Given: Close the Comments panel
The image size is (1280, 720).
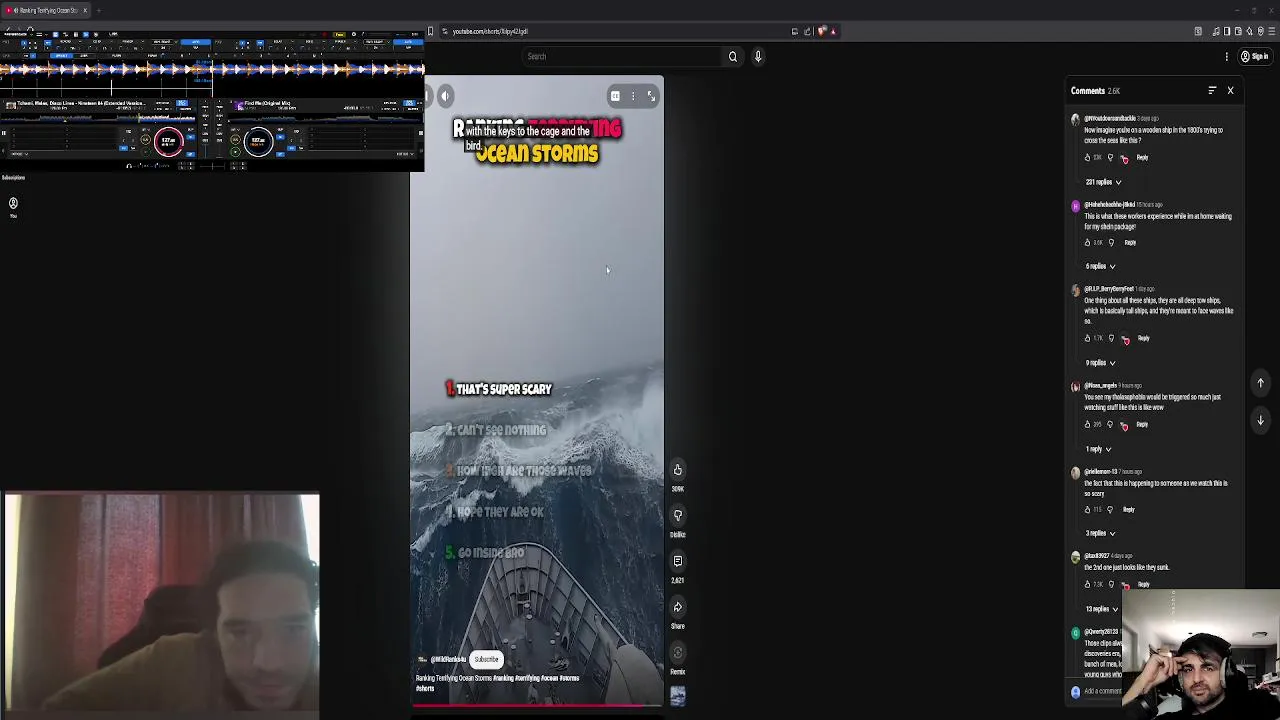Looking at the screenshot, I should tap(1230, 91).
